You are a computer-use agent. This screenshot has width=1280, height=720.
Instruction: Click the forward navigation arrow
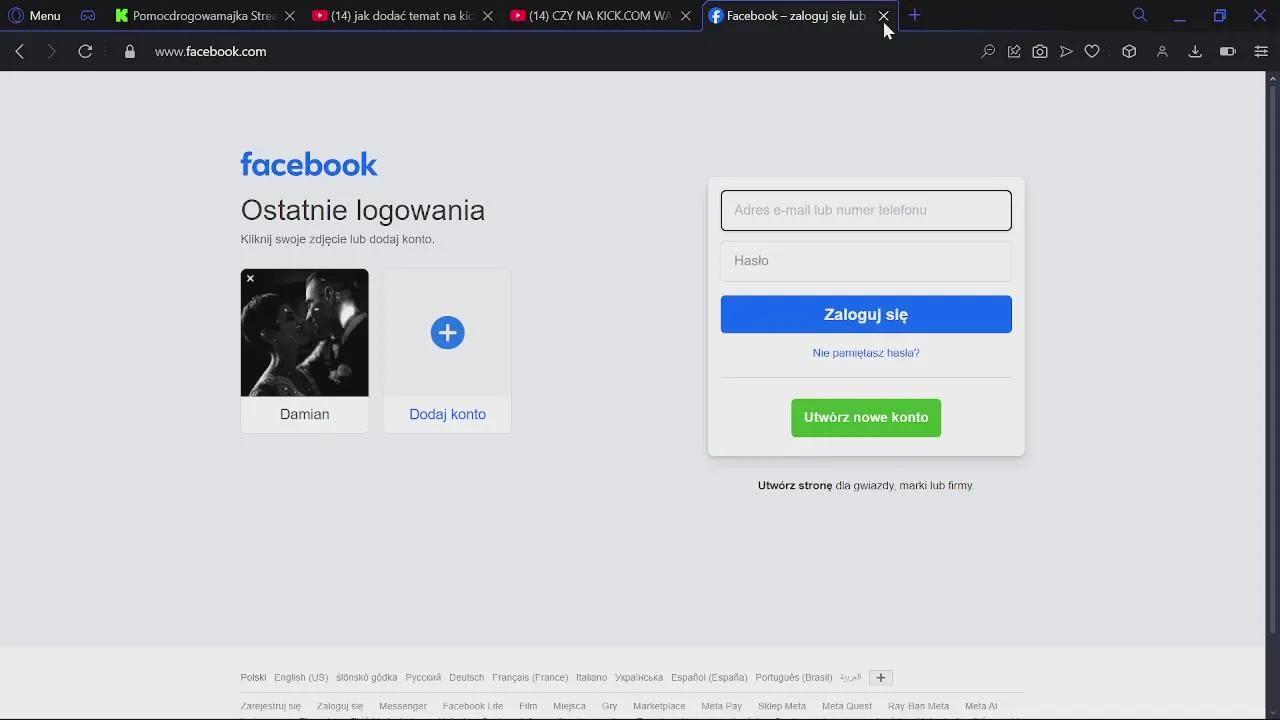point(52,51)
